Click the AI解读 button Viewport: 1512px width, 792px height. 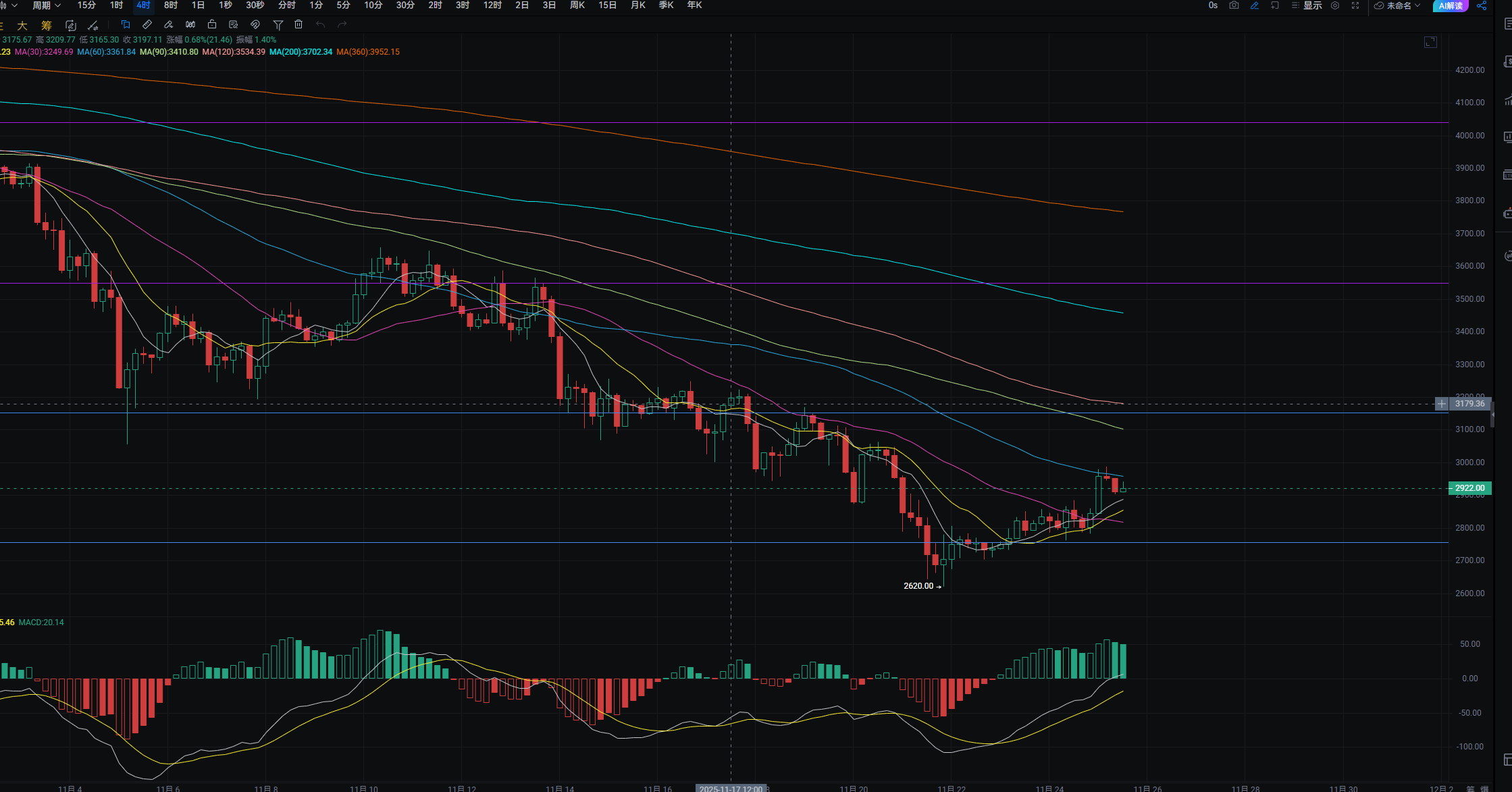(1450, 5)
